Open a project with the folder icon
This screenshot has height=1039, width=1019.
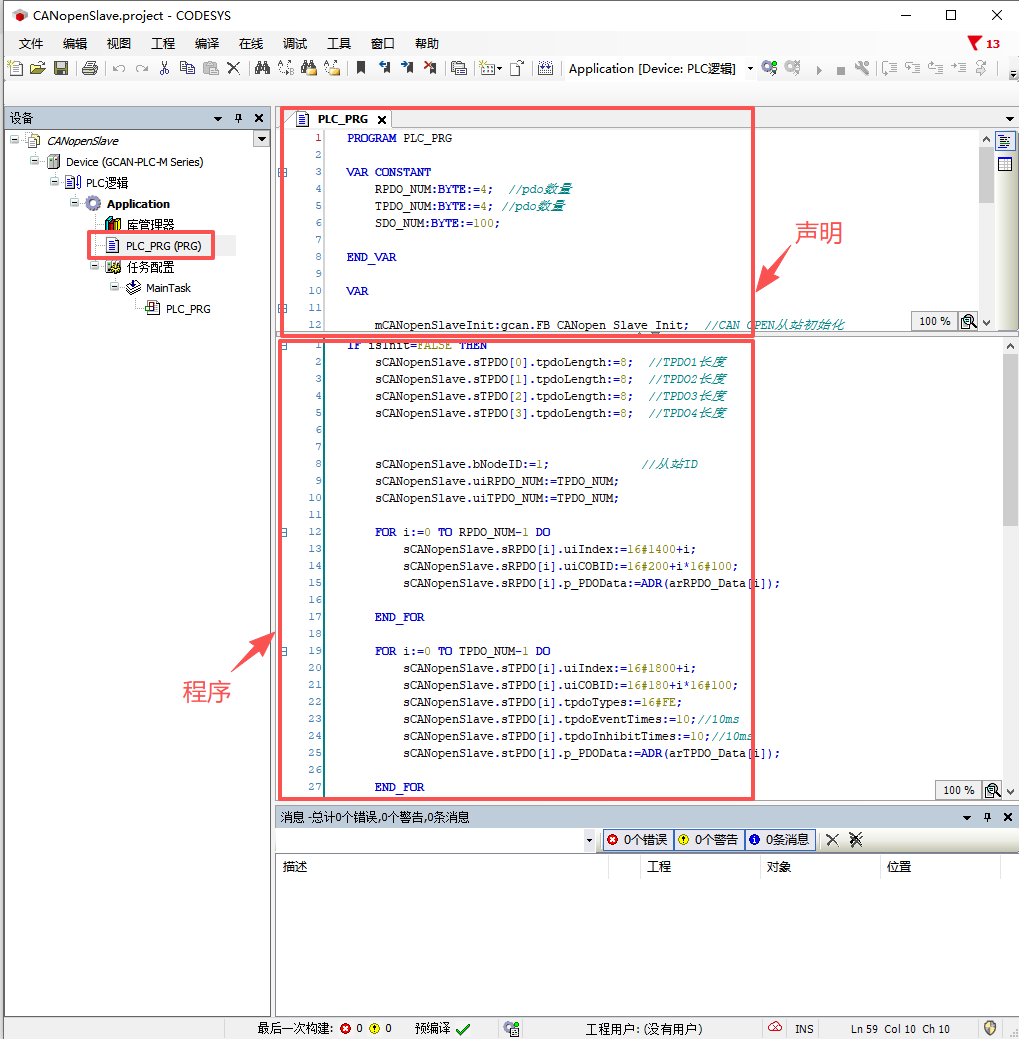(x=38, y=68)
